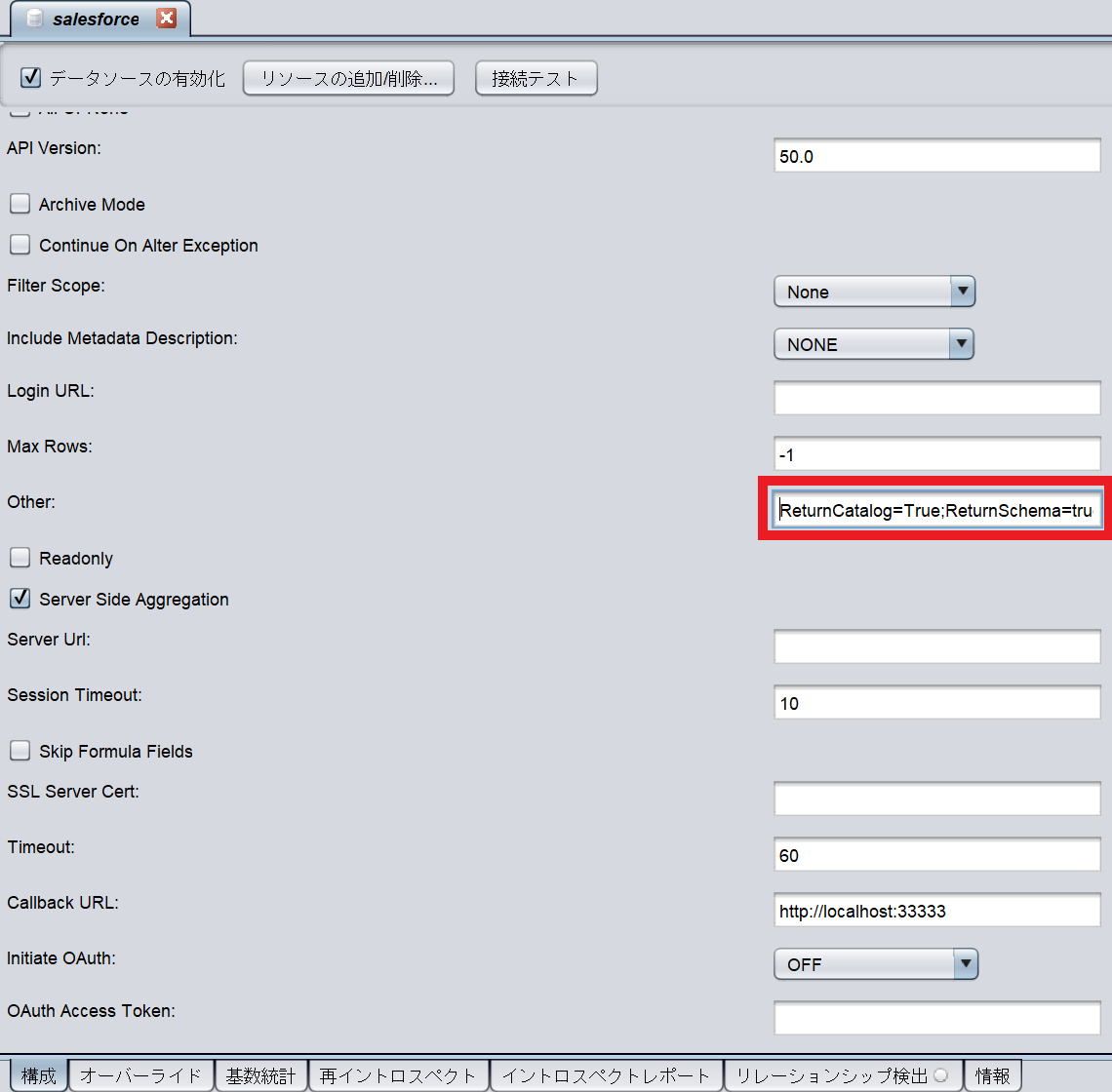Switch to 基数統計 tab

(x=261, y=1075)
